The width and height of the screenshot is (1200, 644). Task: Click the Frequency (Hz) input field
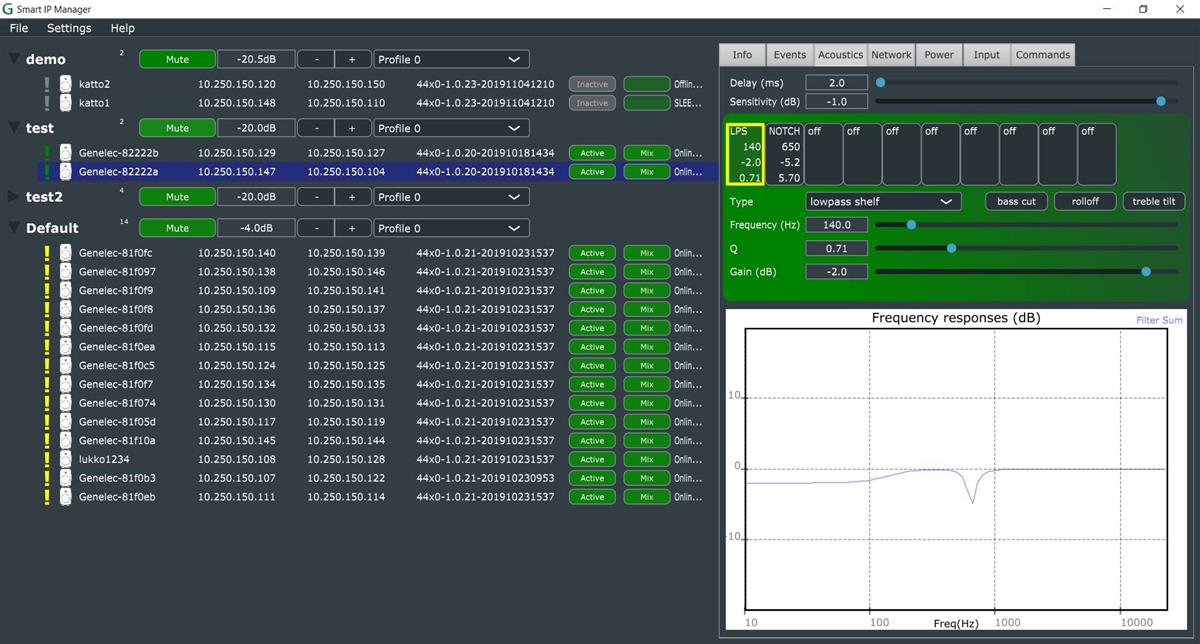[836, 225]
